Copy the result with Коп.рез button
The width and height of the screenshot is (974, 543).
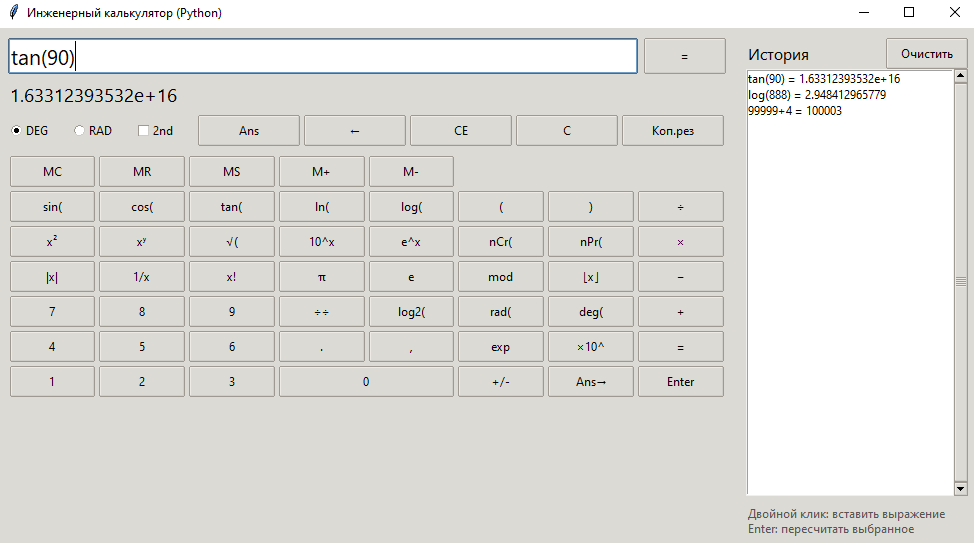(672, 131)
